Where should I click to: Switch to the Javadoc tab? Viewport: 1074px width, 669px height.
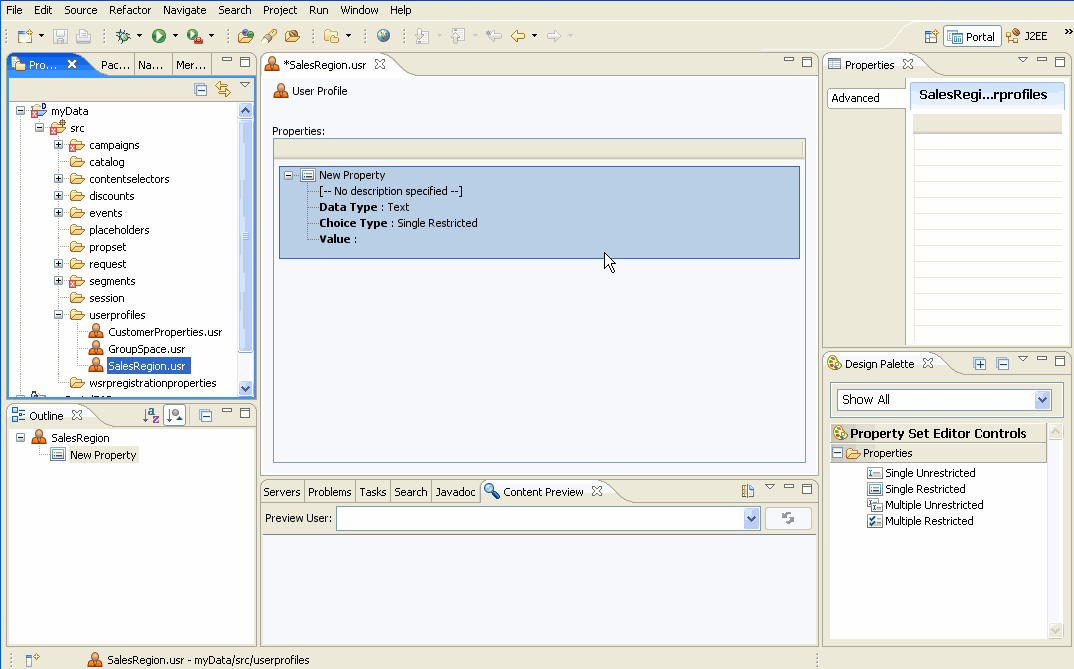[x=455, y=492]
